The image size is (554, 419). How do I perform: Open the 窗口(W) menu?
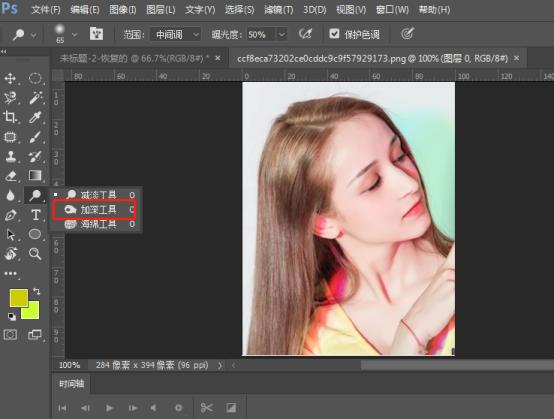392,10
